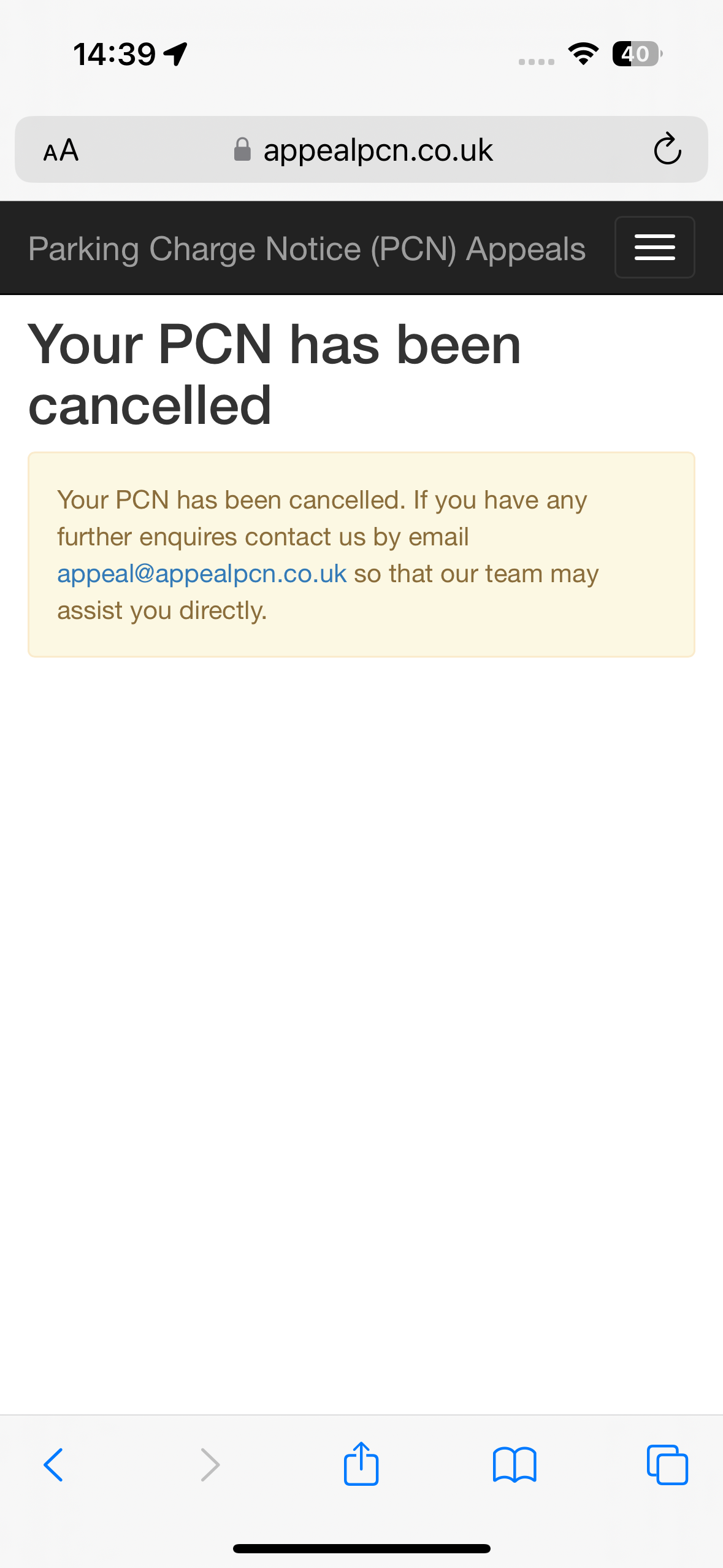Tap the cellular signal dots indicator
This screenshot has height=1568, width=723.
536,61
